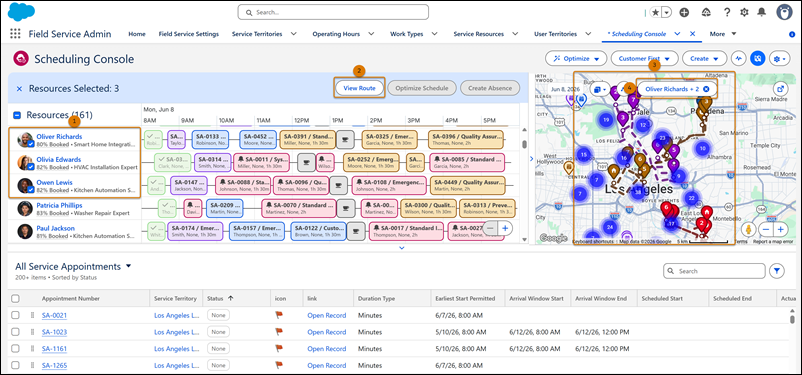Open Patricia Phillips resource link

point(59,205)
